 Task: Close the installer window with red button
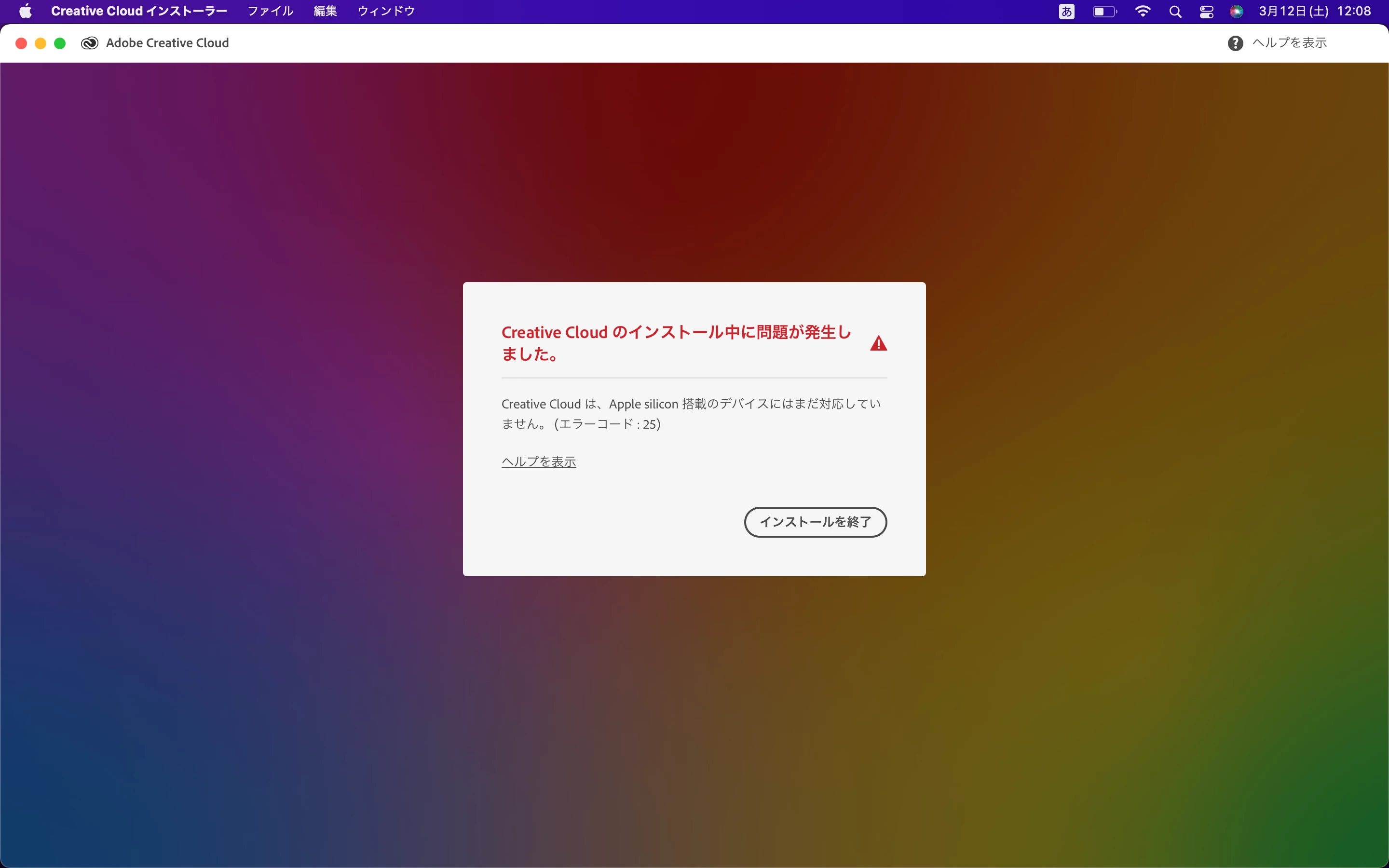click(21, 43)
